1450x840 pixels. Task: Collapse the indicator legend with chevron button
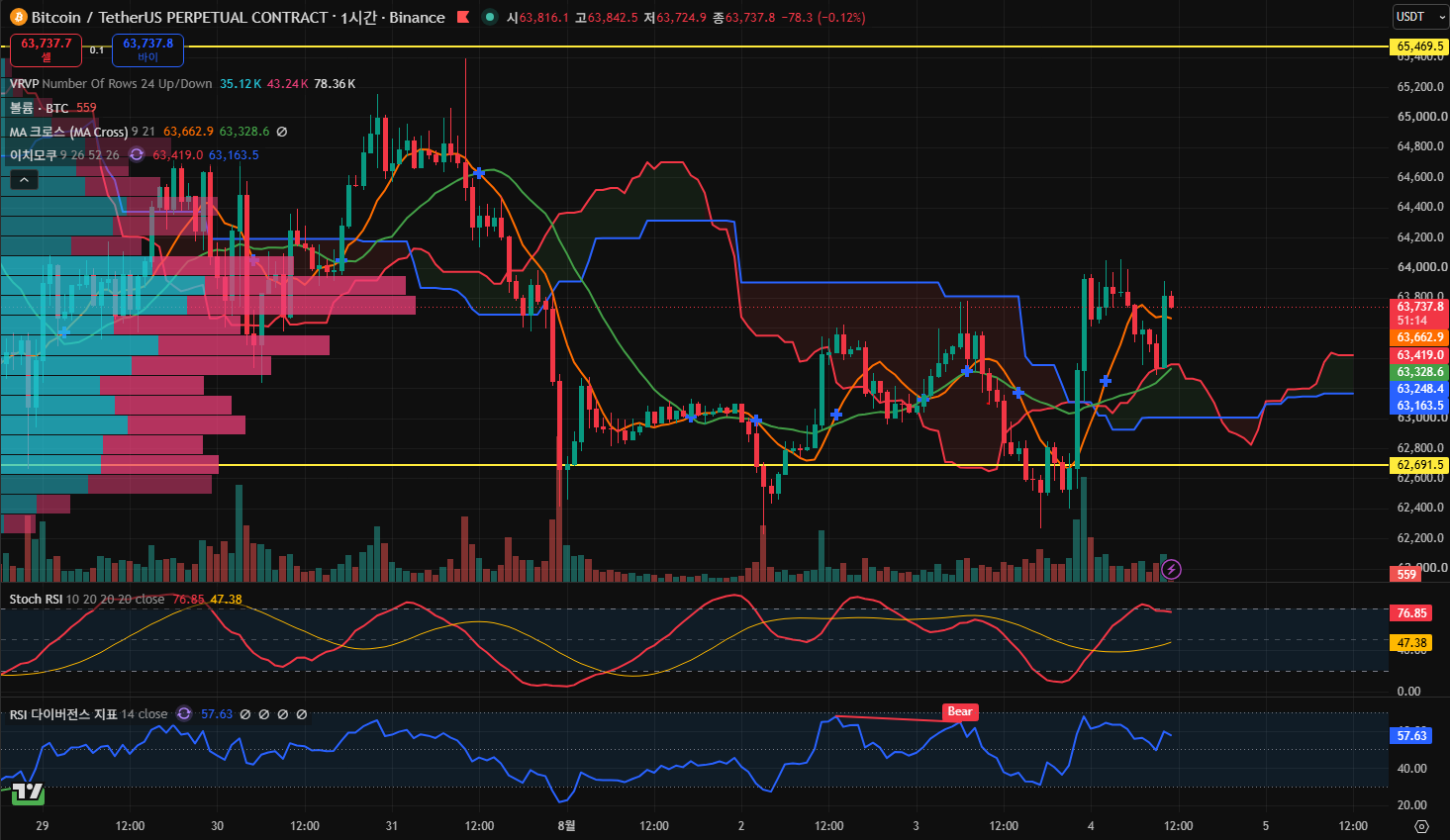click(x=25, y=179)
